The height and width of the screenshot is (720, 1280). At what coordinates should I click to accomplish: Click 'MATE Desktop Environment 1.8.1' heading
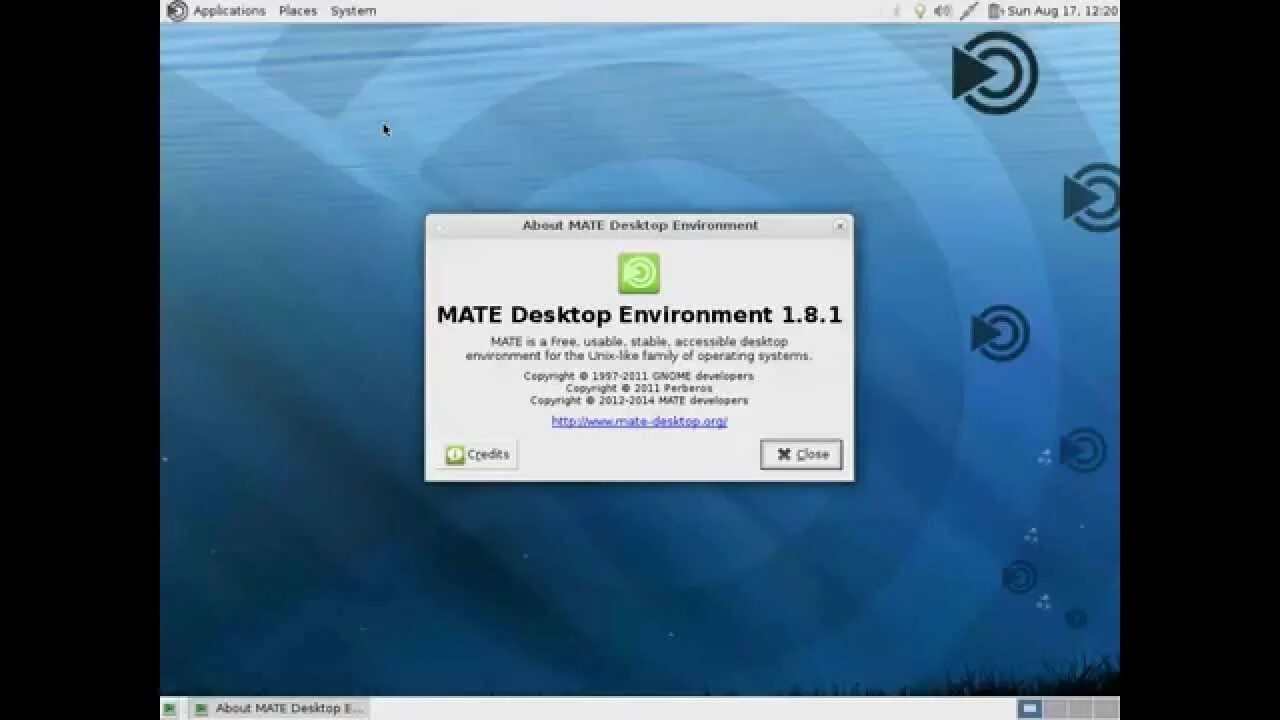(639, 315)
